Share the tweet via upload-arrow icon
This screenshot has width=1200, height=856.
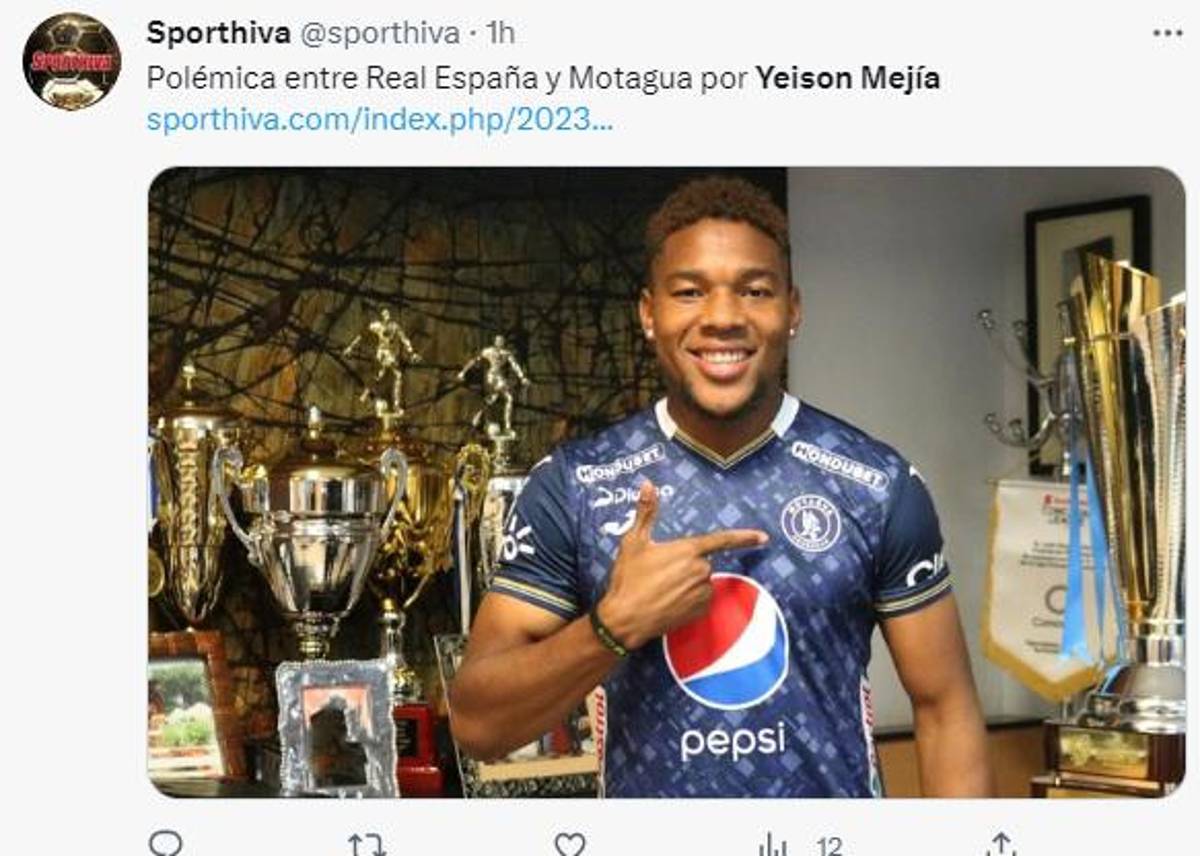pos(1000,845)
